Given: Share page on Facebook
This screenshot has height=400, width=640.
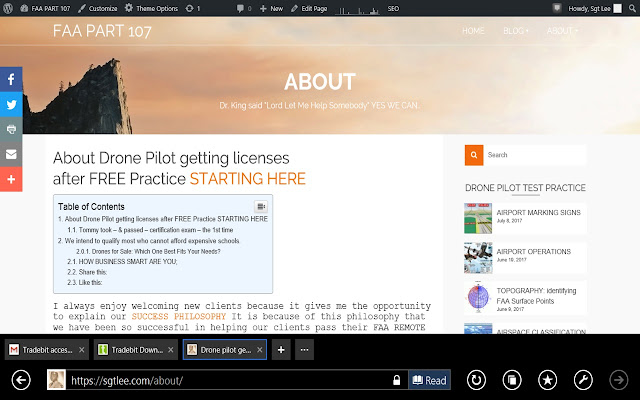Looking at the screenshot, I should point(11,79).
